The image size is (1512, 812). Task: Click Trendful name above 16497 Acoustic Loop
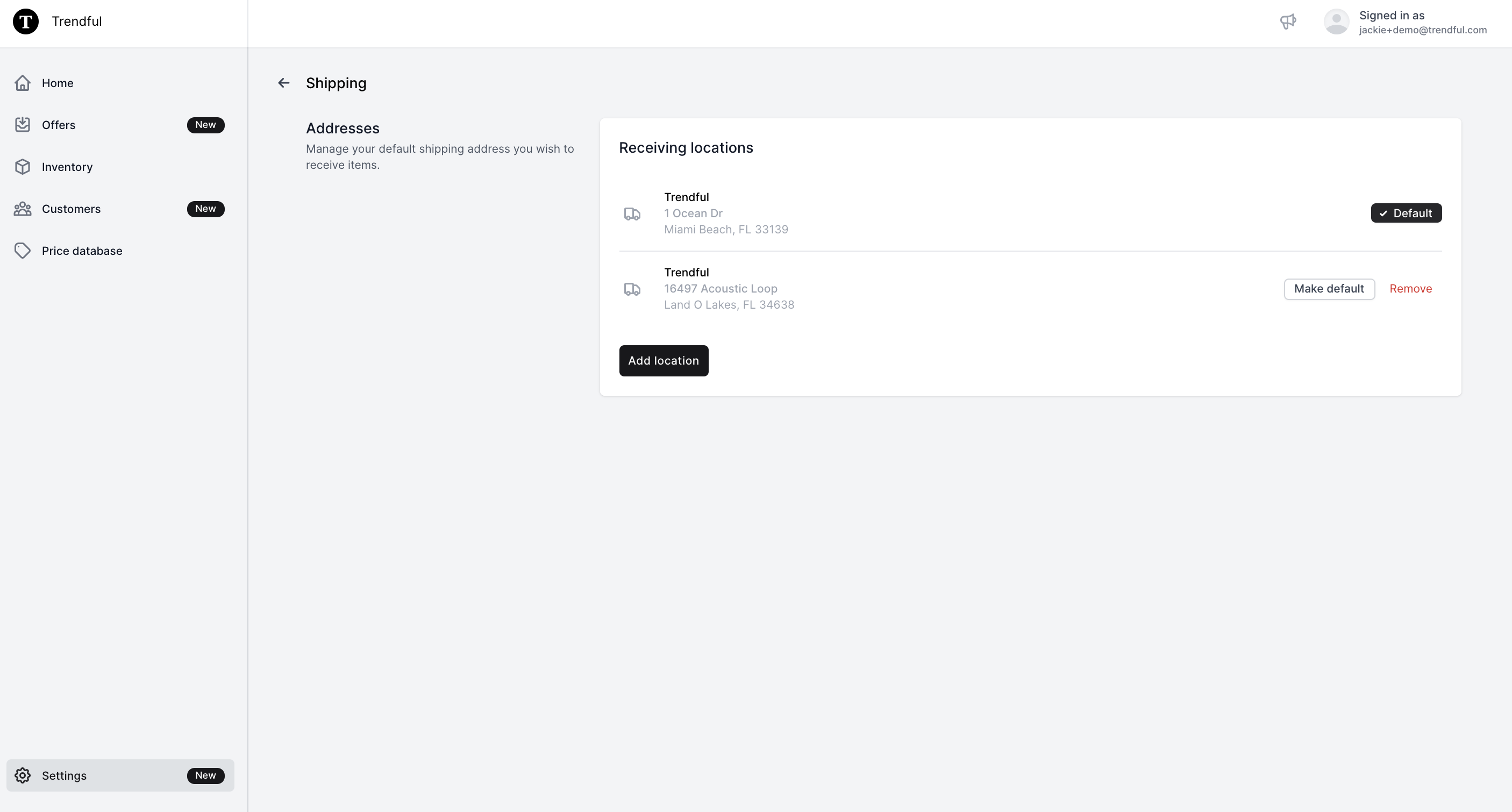pos(686,273)
